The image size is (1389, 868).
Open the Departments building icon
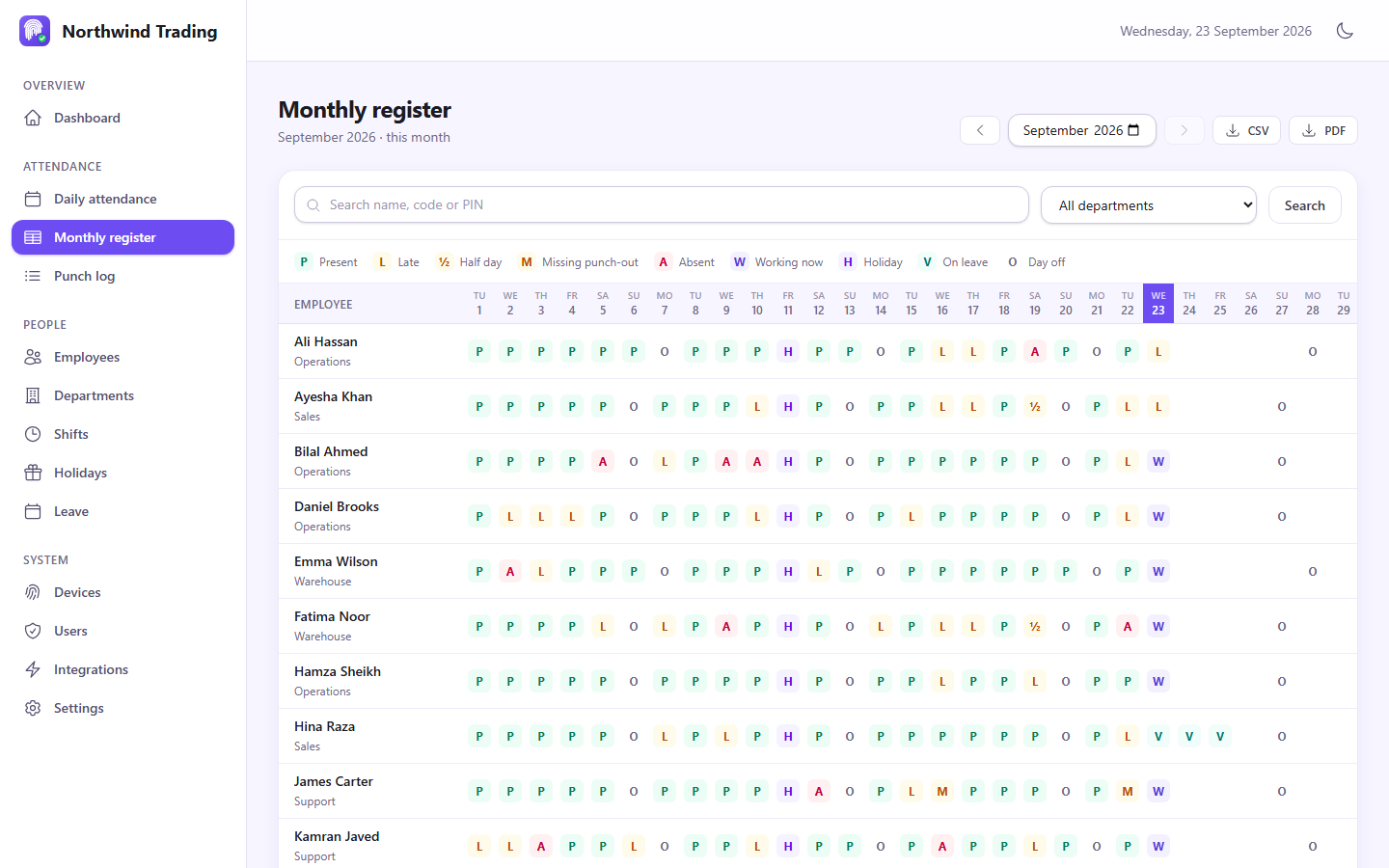(33, 395)
